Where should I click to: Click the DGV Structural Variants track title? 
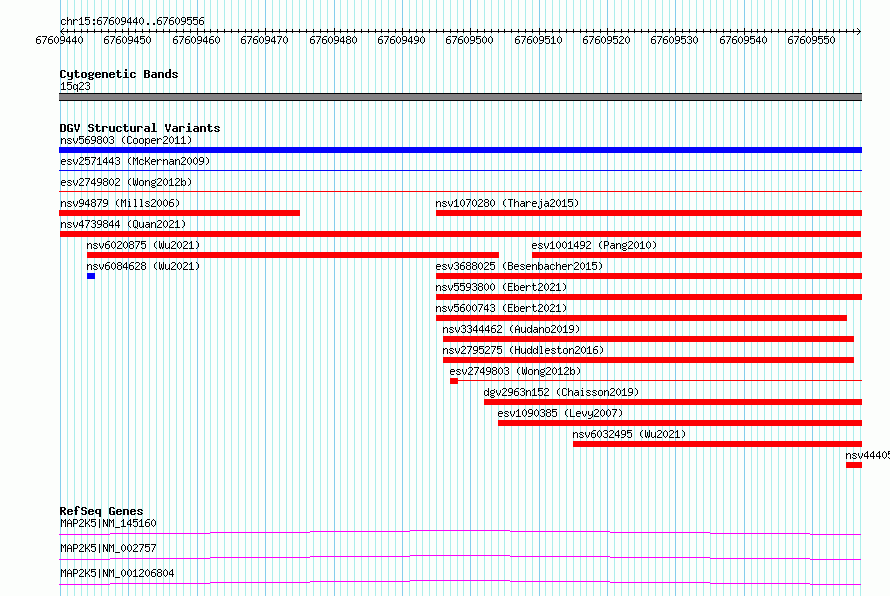click(x=140, y=128)
